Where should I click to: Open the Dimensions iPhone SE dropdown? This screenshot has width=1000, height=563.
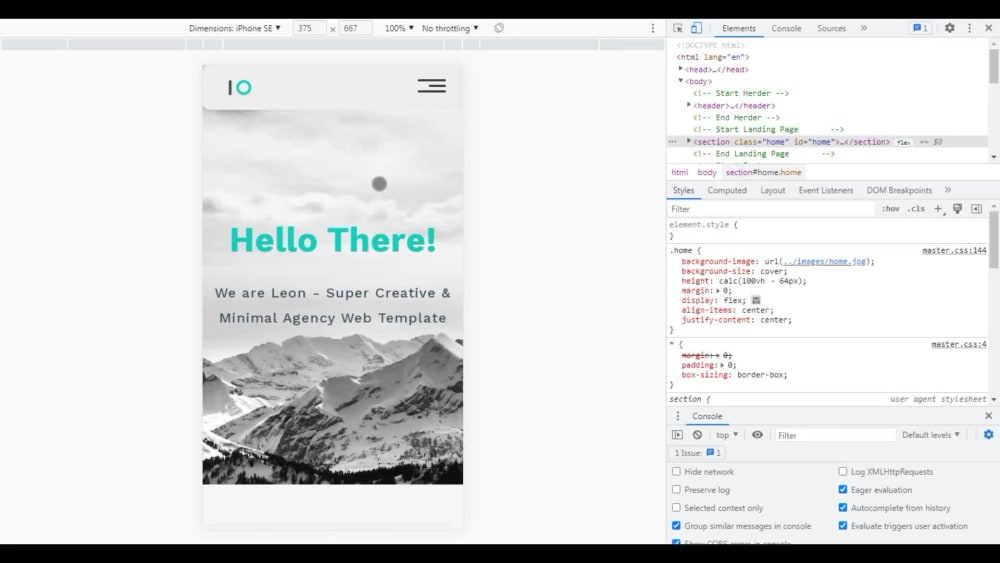click(x=235, y=28)
